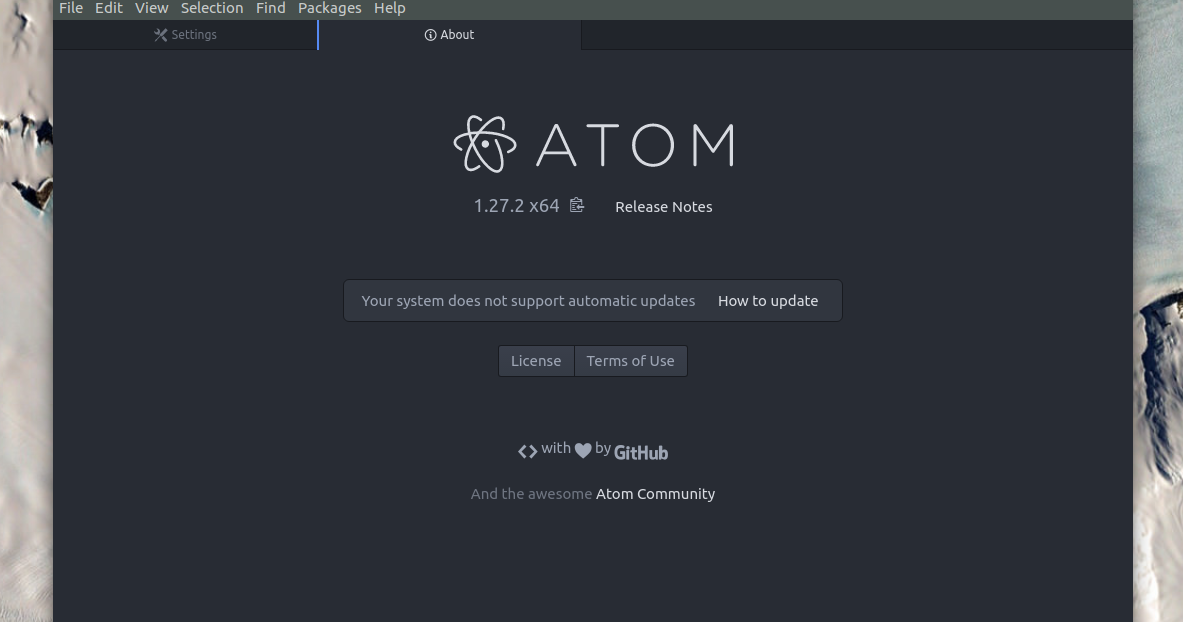Visit the Atom Community link
The image size is (1183, 622).
pos(655,493)
